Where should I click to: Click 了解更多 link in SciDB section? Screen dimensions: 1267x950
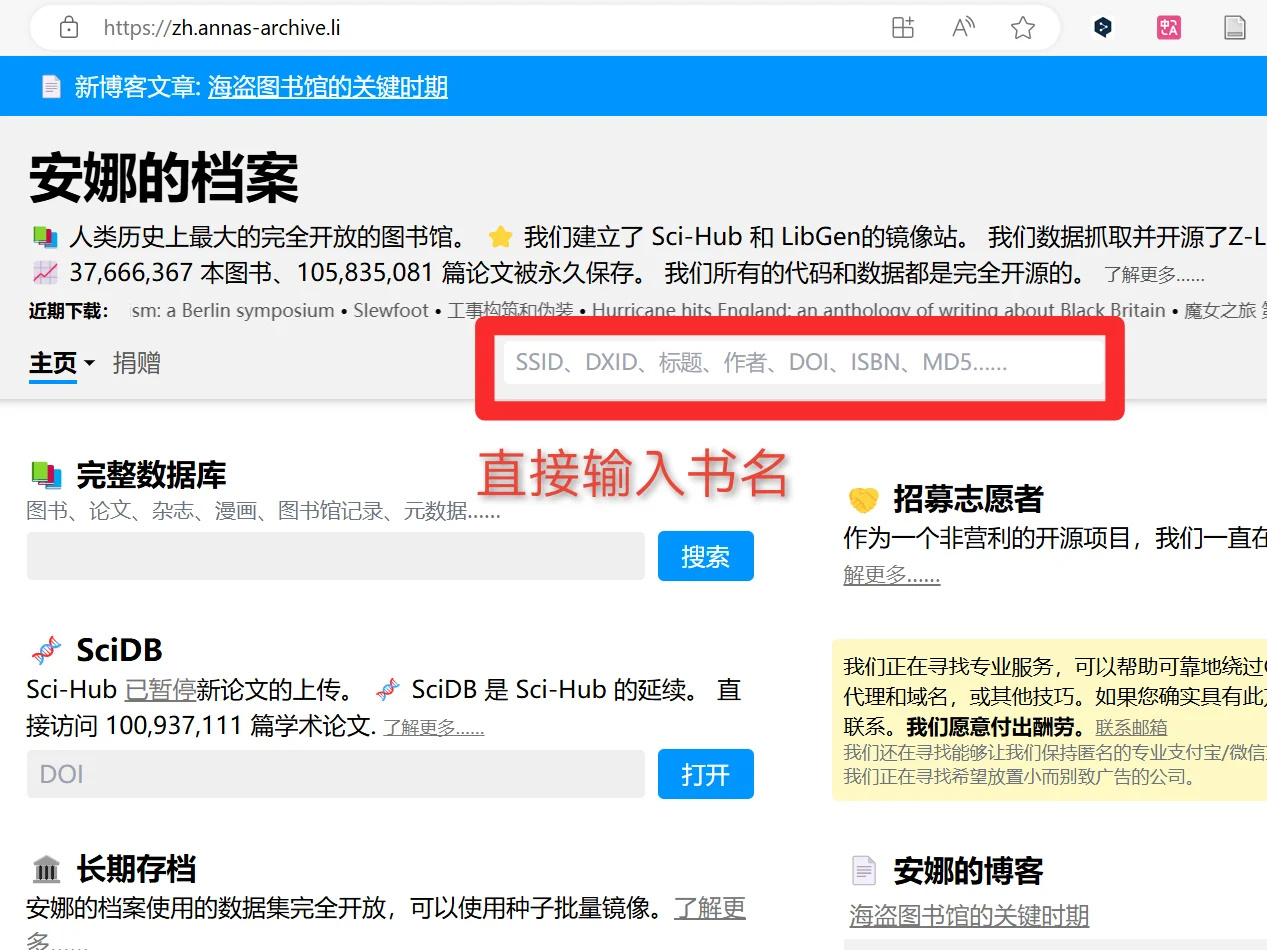(434, 728)
